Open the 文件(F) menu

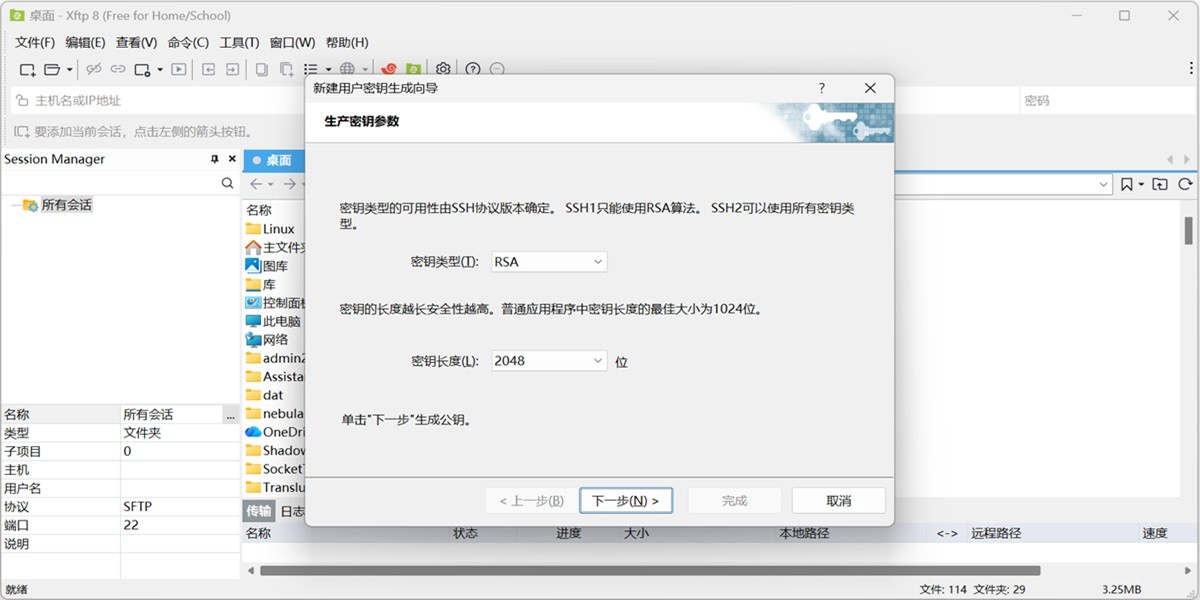[34, 42]
